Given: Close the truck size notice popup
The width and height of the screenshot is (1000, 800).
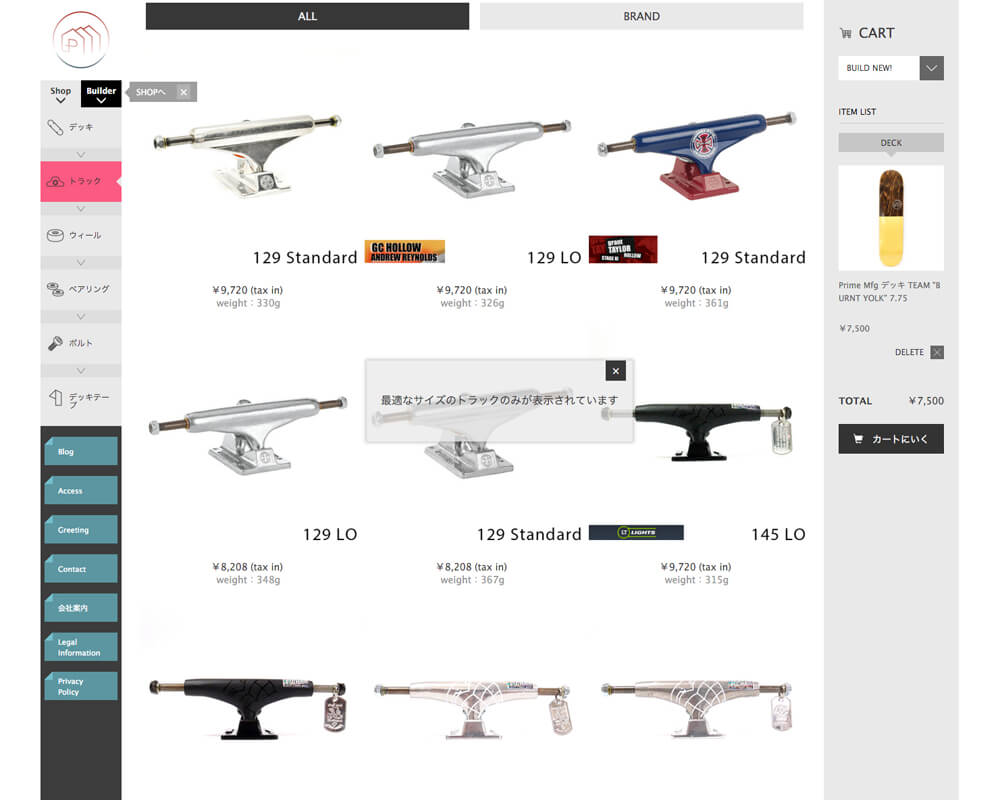Looking at the screenshot, I should pyautogui.click(x=615, y=371).
